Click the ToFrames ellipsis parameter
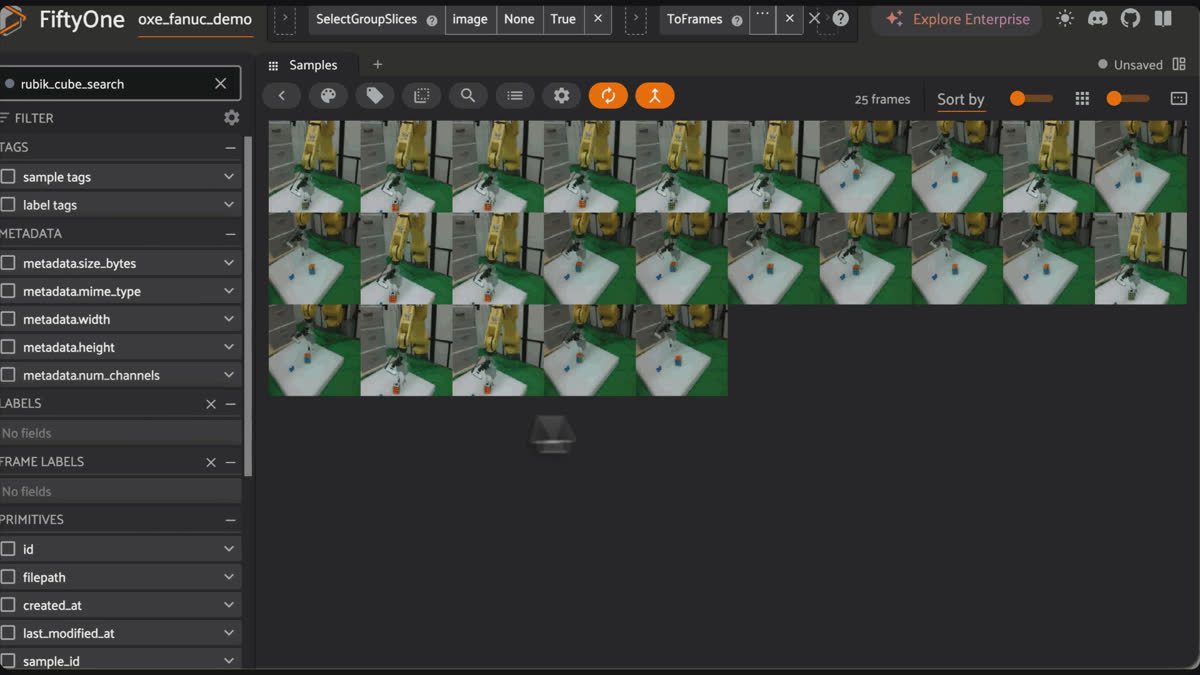Image resolution: width=1200 pixels, height=675 pixels. [762, 19]
